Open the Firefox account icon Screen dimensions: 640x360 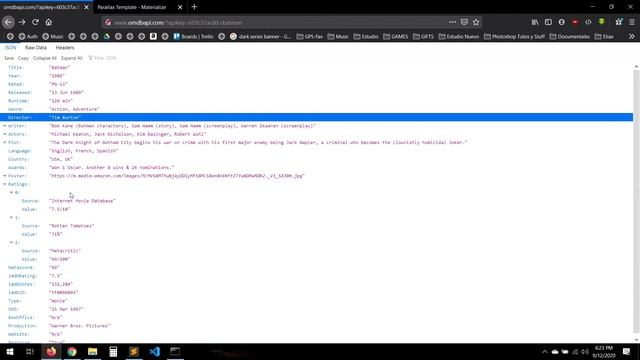[x=562, y=22]
